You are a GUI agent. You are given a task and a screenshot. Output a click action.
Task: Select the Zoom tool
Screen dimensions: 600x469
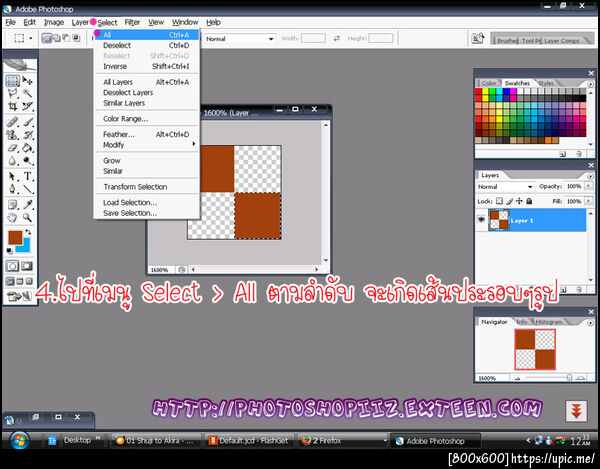(x=27, y=218)
